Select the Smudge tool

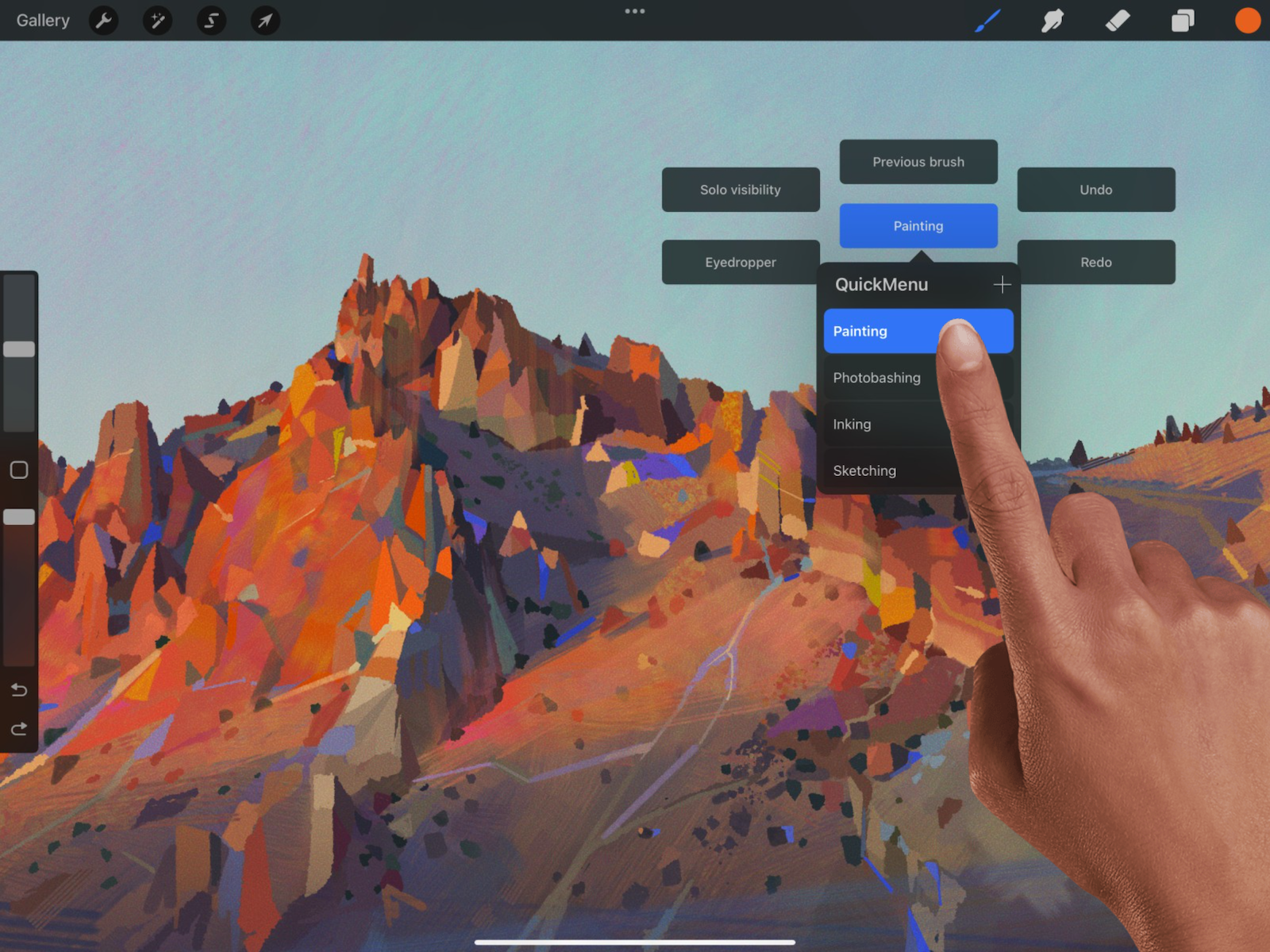pyautogui.click(x=1053, y=21)
